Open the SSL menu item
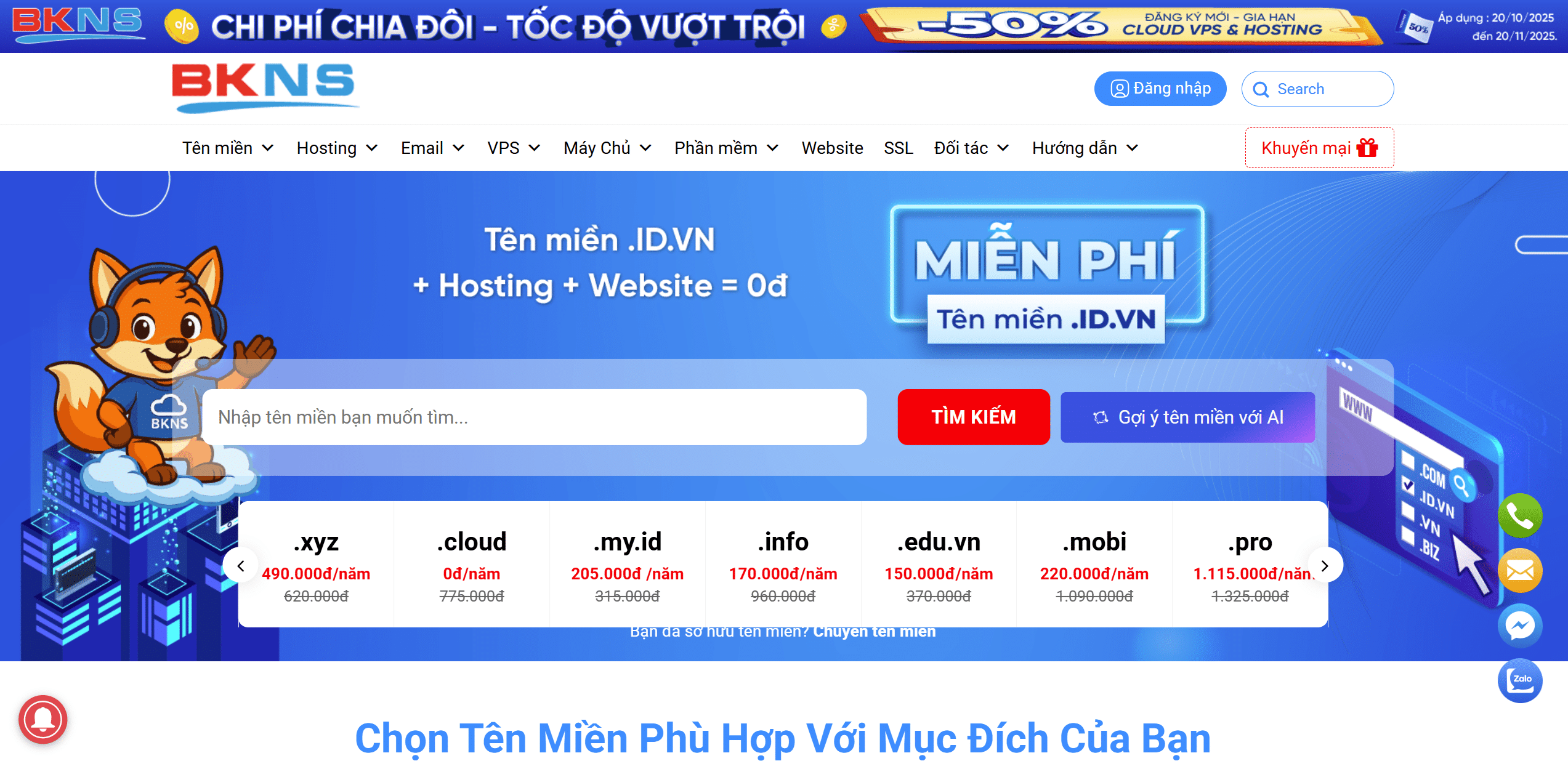Screen dimensions: 1568x761 click(898, 148)
